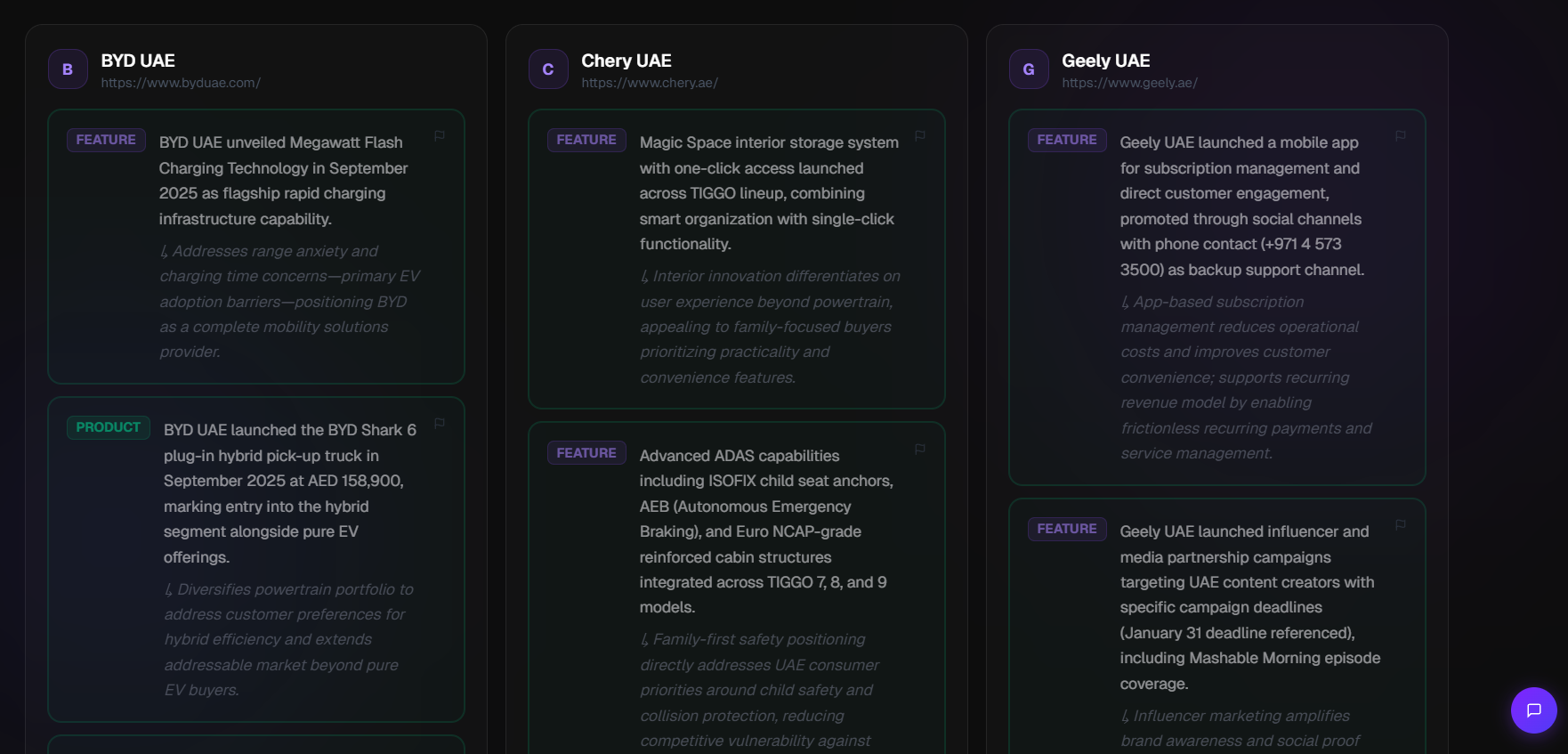Click the Geely UAE heading
The image size is (1568, 754).
click(1106, 61)
